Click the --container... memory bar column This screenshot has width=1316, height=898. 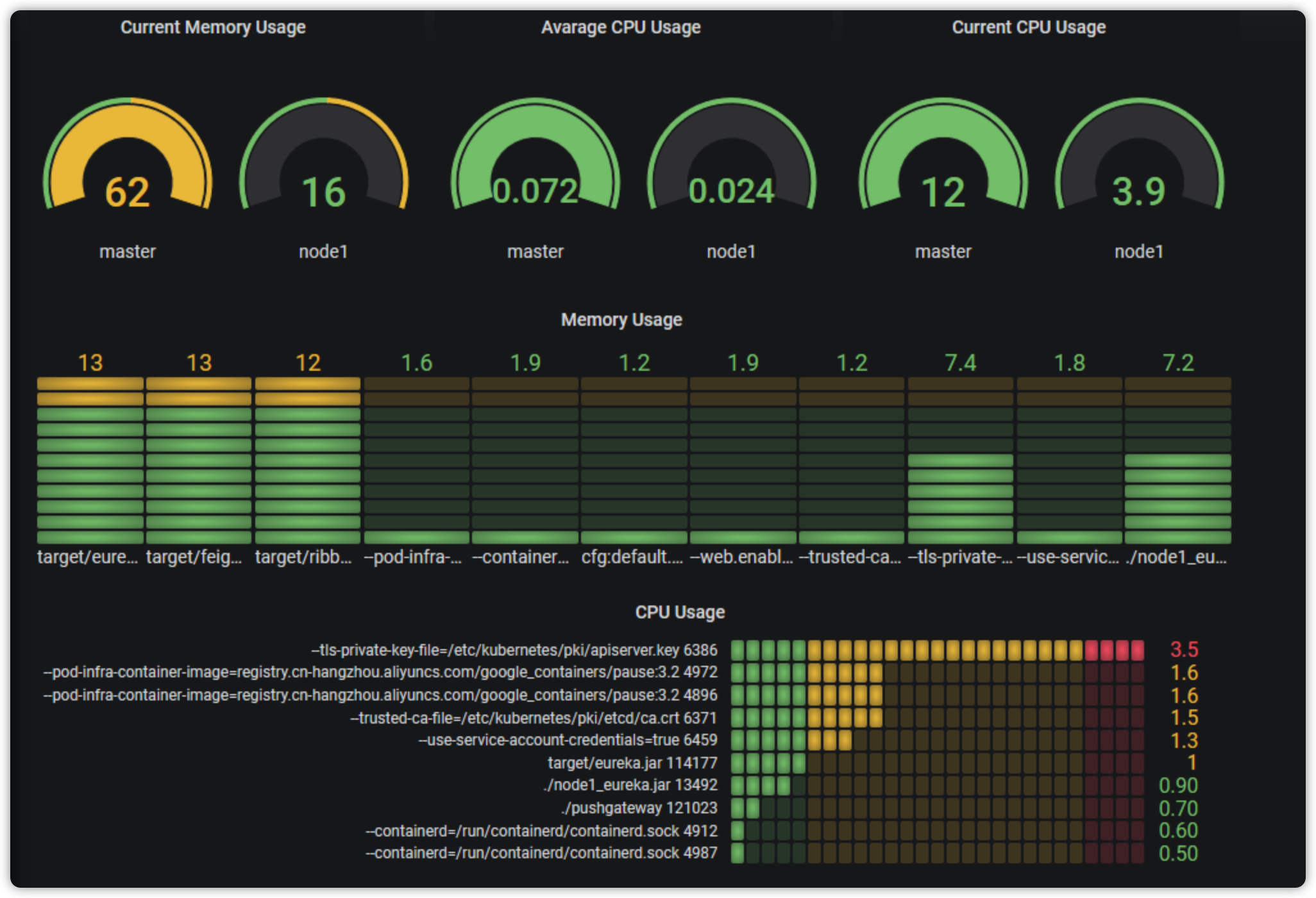pyautogui.click(x=525, y=461)
